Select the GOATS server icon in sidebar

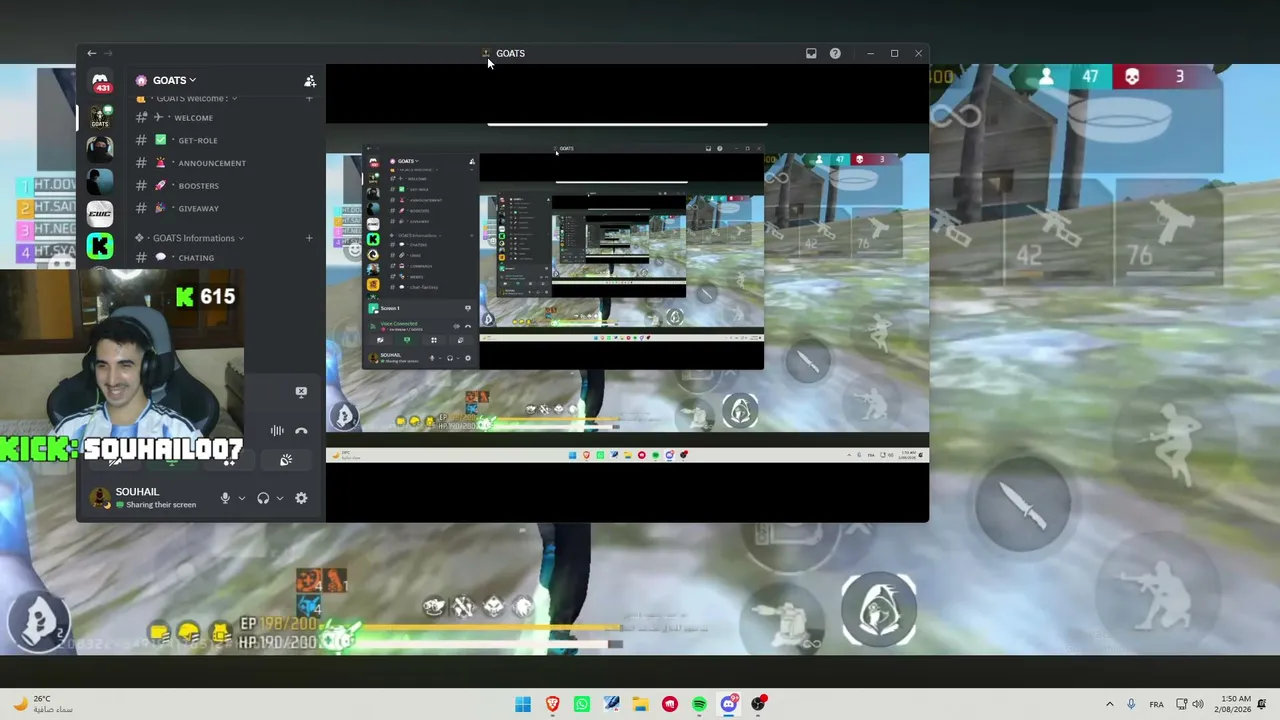point(100,117)
